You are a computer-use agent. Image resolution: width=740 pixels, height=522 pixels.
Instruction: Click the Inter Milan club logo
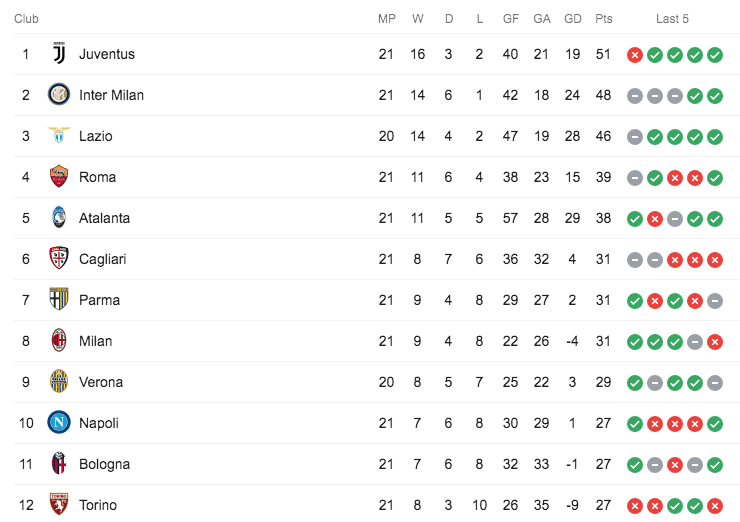click(x=59, y=95)
